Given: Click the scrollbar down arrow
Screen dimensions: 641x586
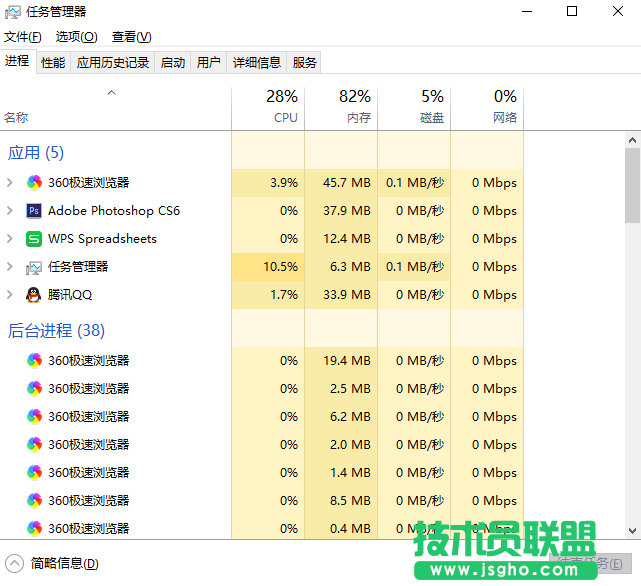Looking at the screenshot, I should (632, 531).
